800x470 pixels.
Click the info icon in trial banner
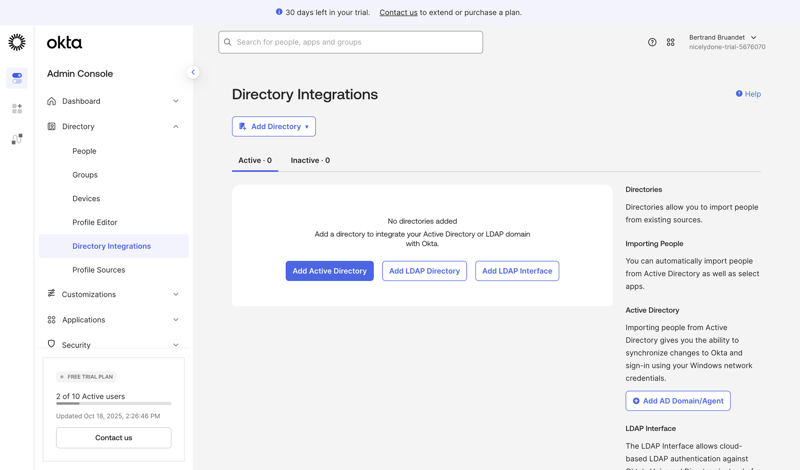279,12
